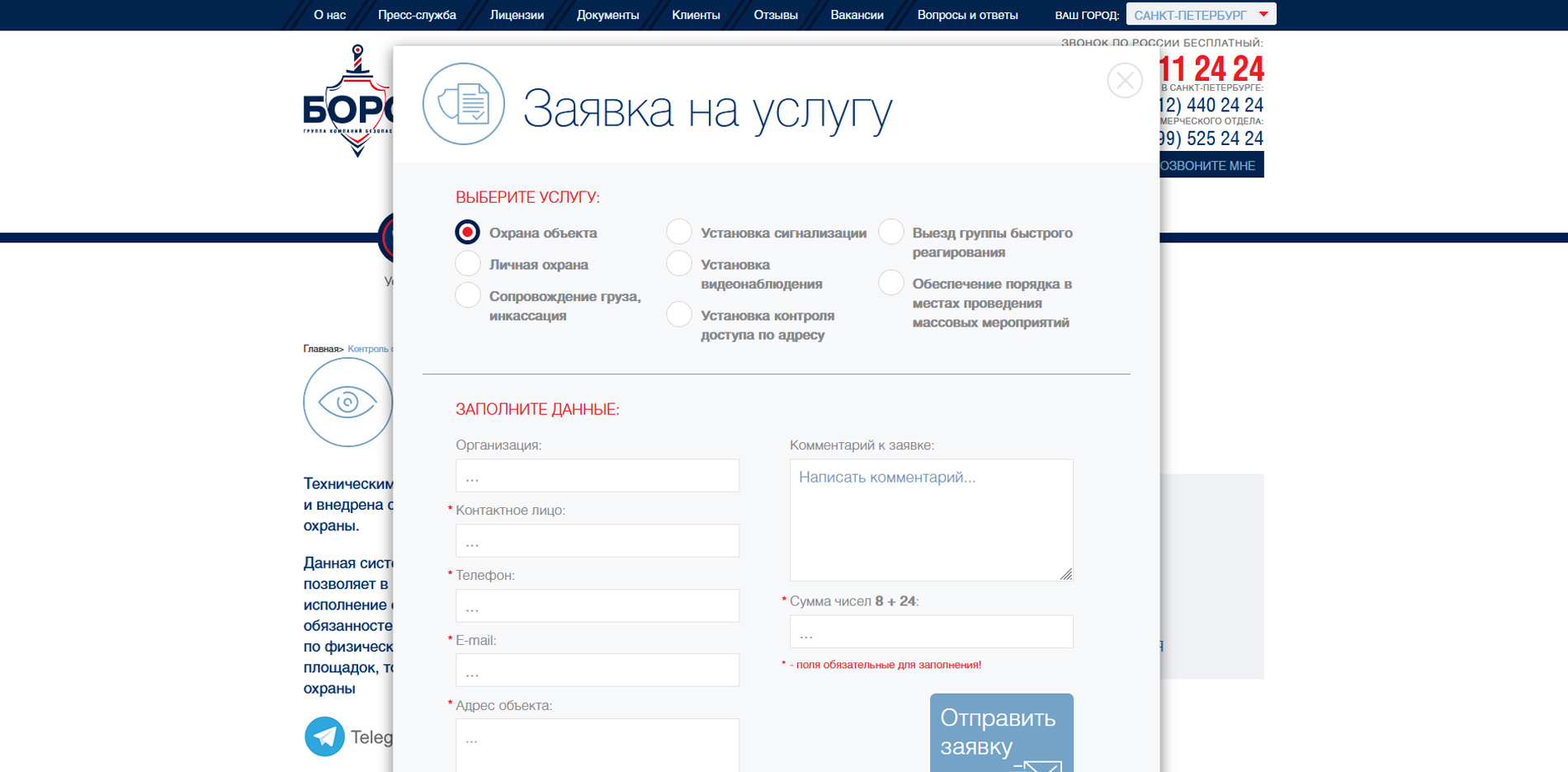Click the document shield icon in header
This screenshot has width=1568, height=772.
[x=464, y=104]
